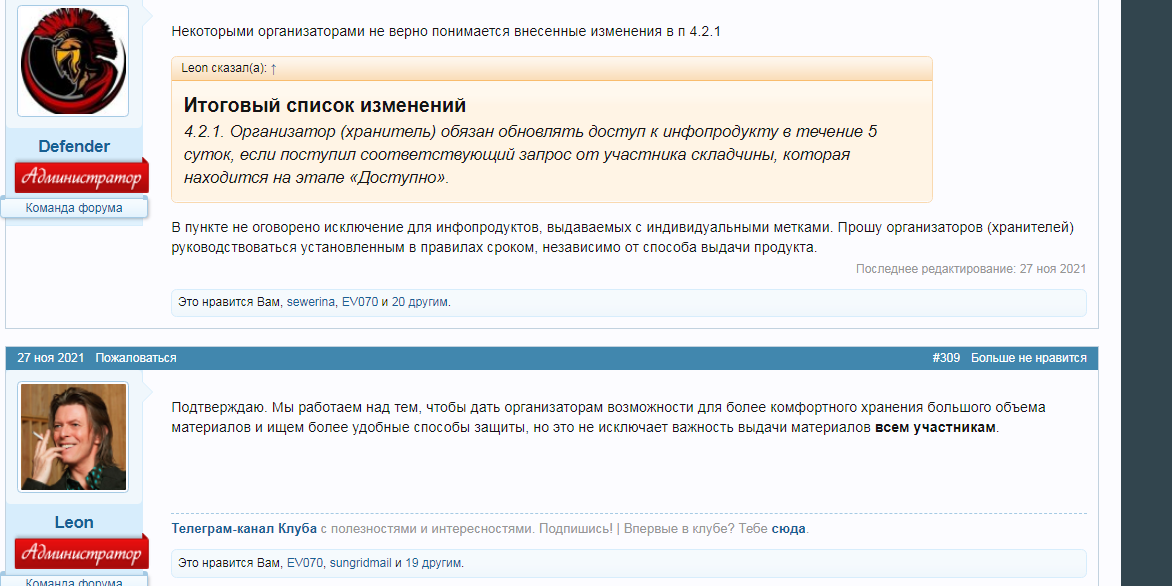The image size is (1172, 586).
Task: Click the Администратор banner under Defender
Action: click(x=81, y=176)
